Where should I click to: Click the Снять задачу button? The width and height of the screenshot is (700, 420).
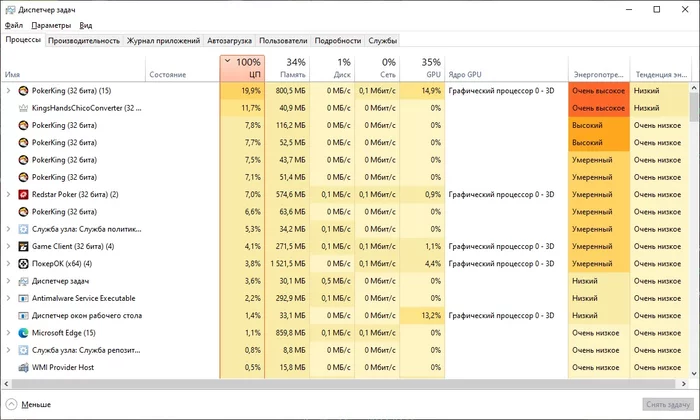click(x=668, y=404)
